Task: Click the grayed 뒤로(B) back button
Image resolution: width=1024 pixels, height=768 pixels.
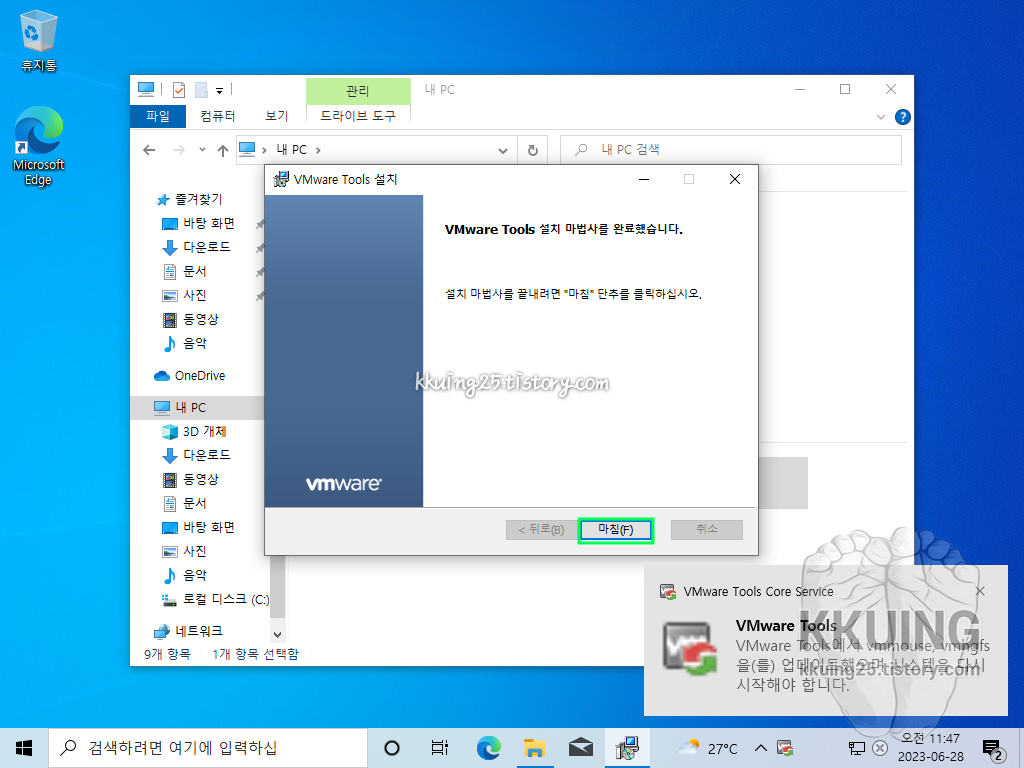Action: [x=541, y=530]
